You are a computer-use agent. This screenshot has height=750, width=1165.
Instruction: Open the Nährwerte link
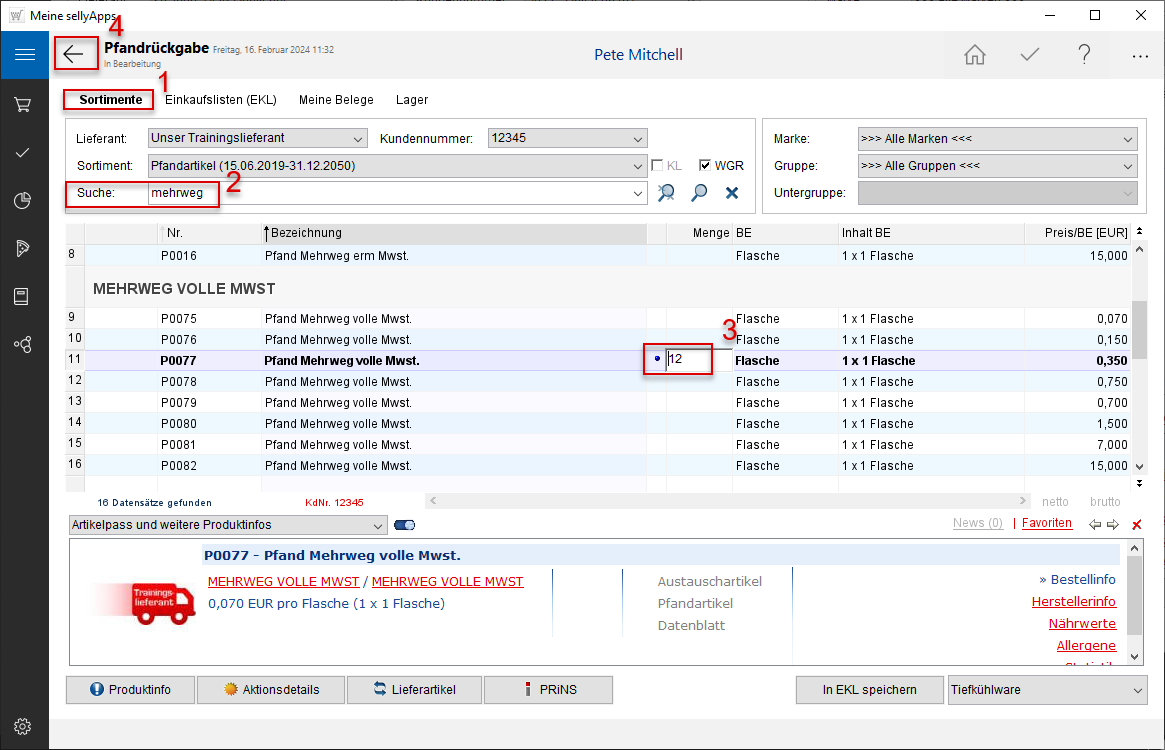(x=1082, y=623)
